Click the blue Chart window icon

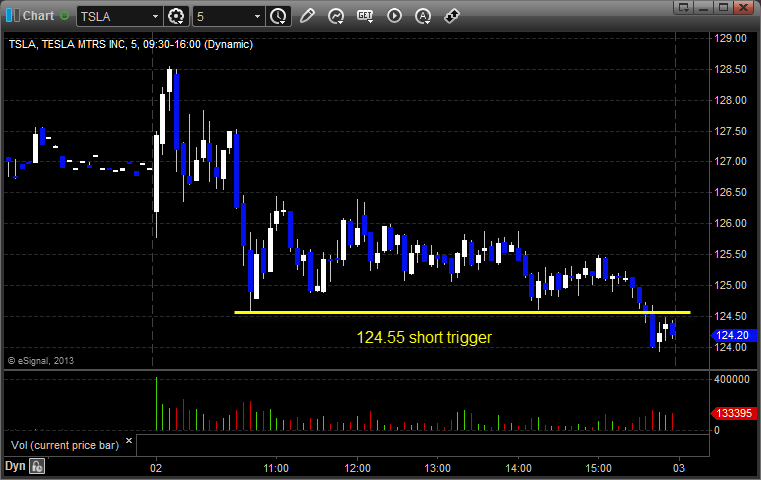13,16
